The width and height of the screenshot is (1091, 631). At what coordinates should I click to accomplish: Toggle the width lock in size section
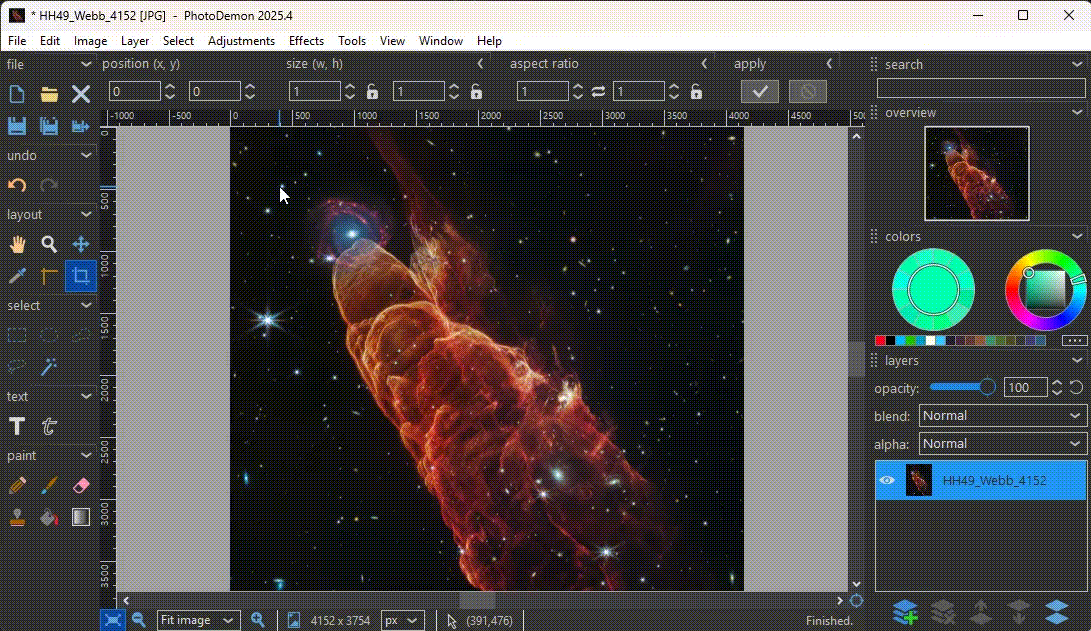pyautogui.click(x=372, y=92)
